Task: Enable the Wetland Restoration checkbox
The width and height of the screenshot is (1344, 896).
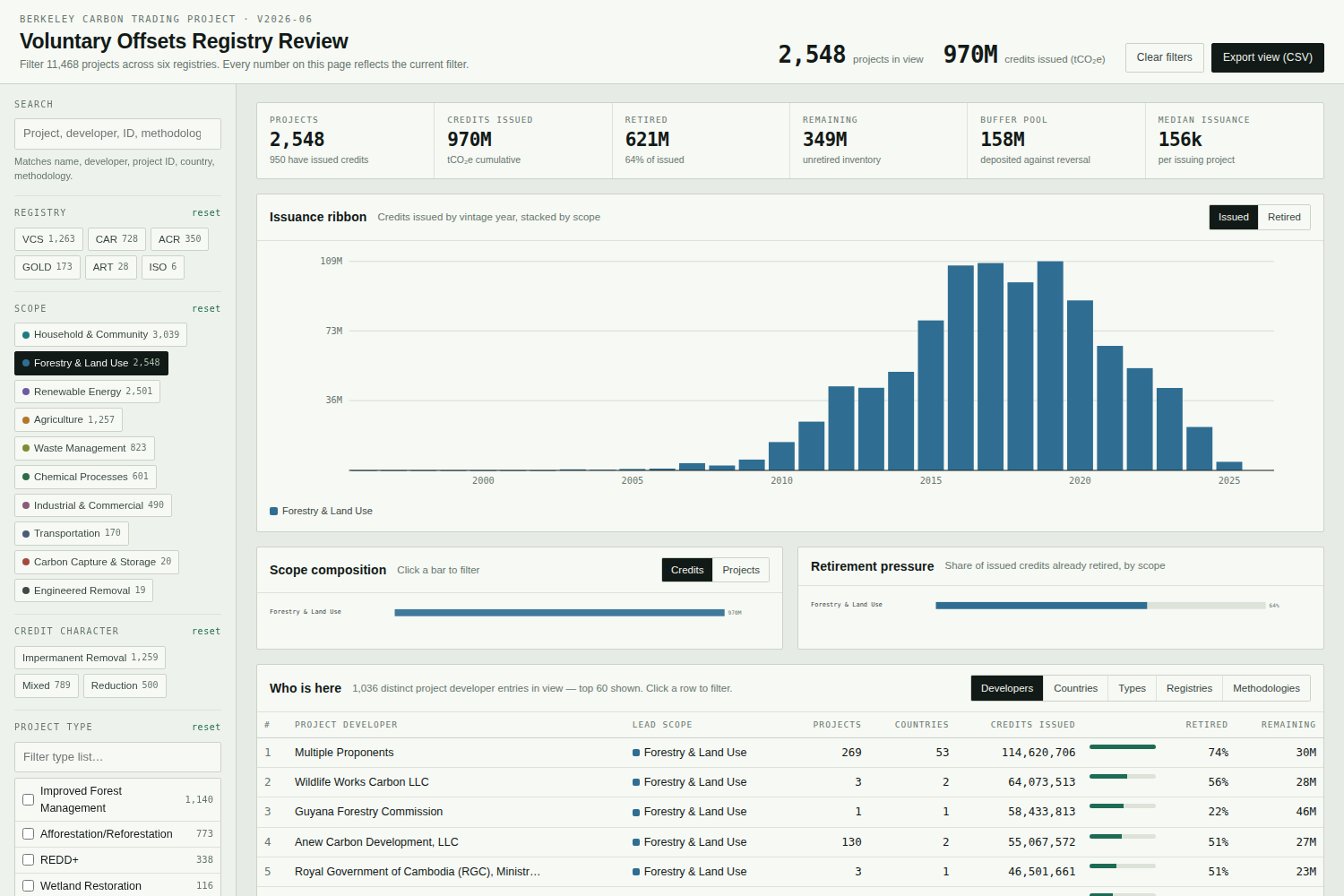Action: 28,885
